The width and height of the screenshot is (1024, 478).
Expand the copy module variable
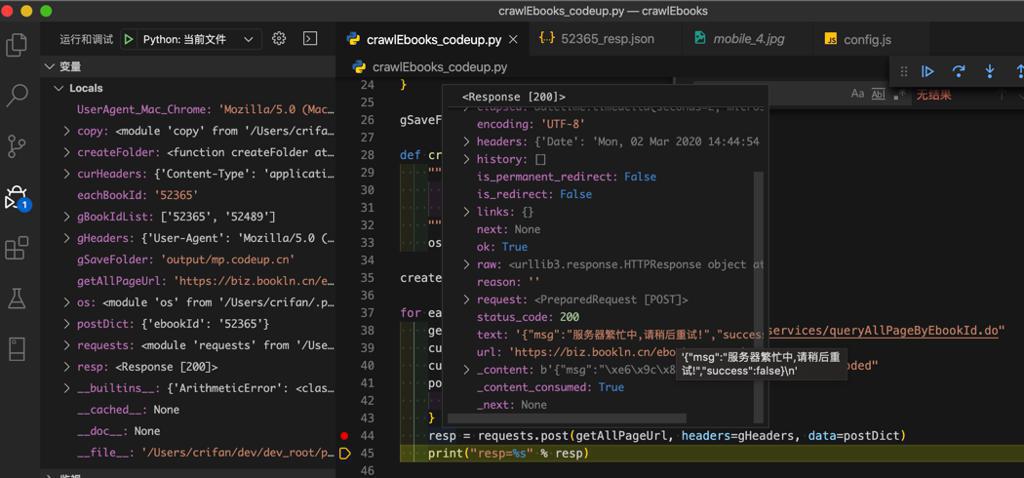point(67,131)
